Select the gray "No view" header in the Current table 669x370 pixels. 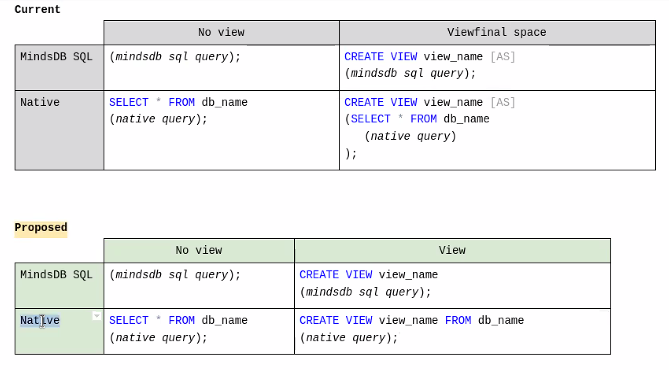(x=221, y=32)
